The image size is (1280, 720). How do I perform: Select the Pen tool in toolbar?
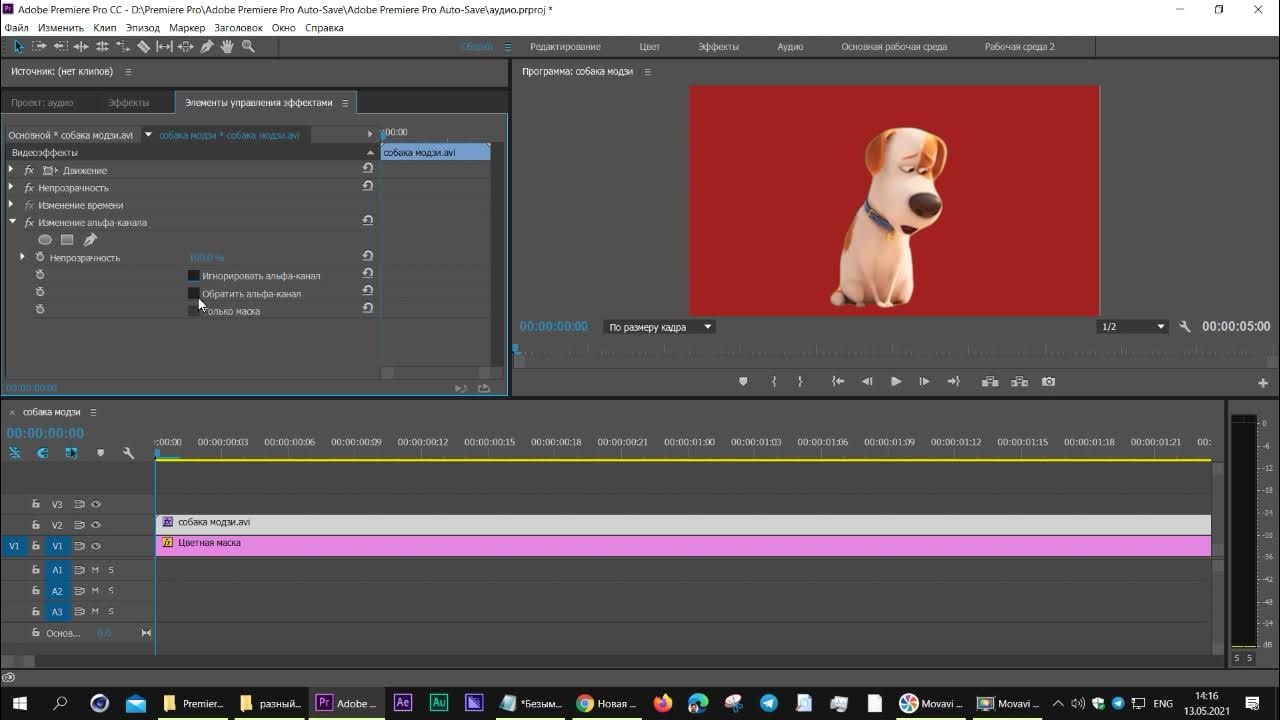[207, 46]
